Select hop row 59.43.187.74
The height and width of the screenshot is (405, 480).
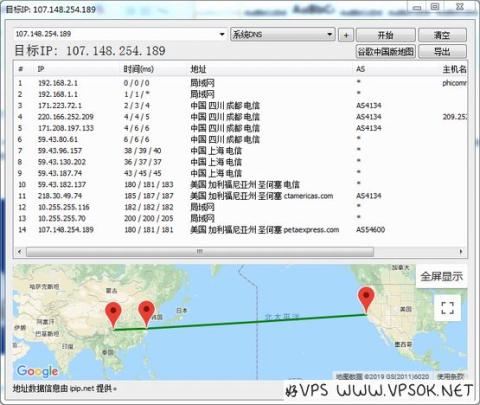pos(240,173)
